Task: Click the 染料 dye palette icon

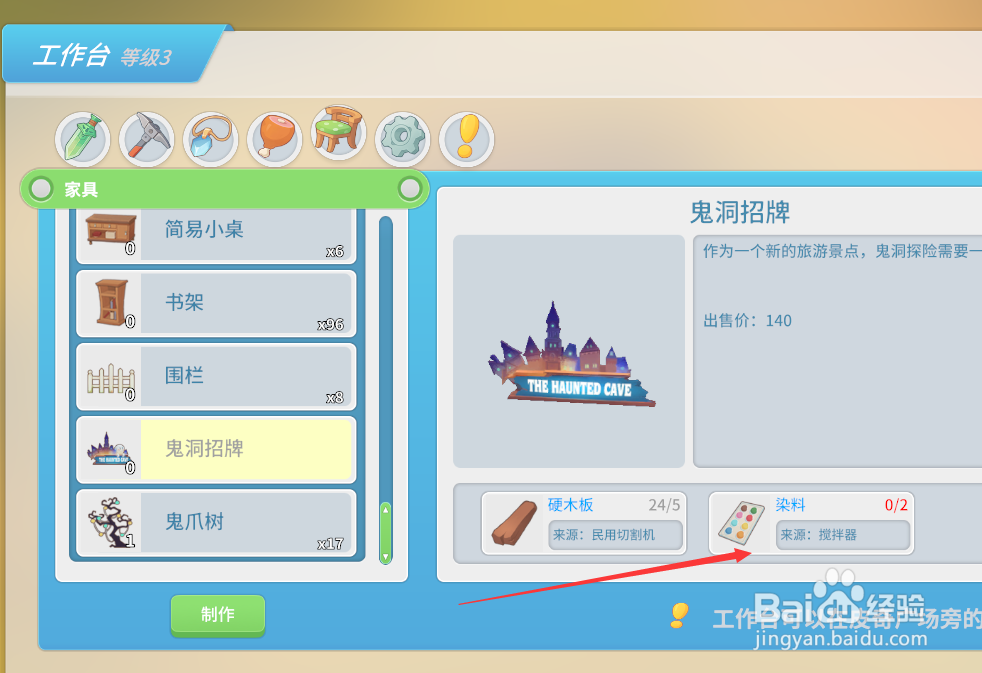Action: click(742, 523)
